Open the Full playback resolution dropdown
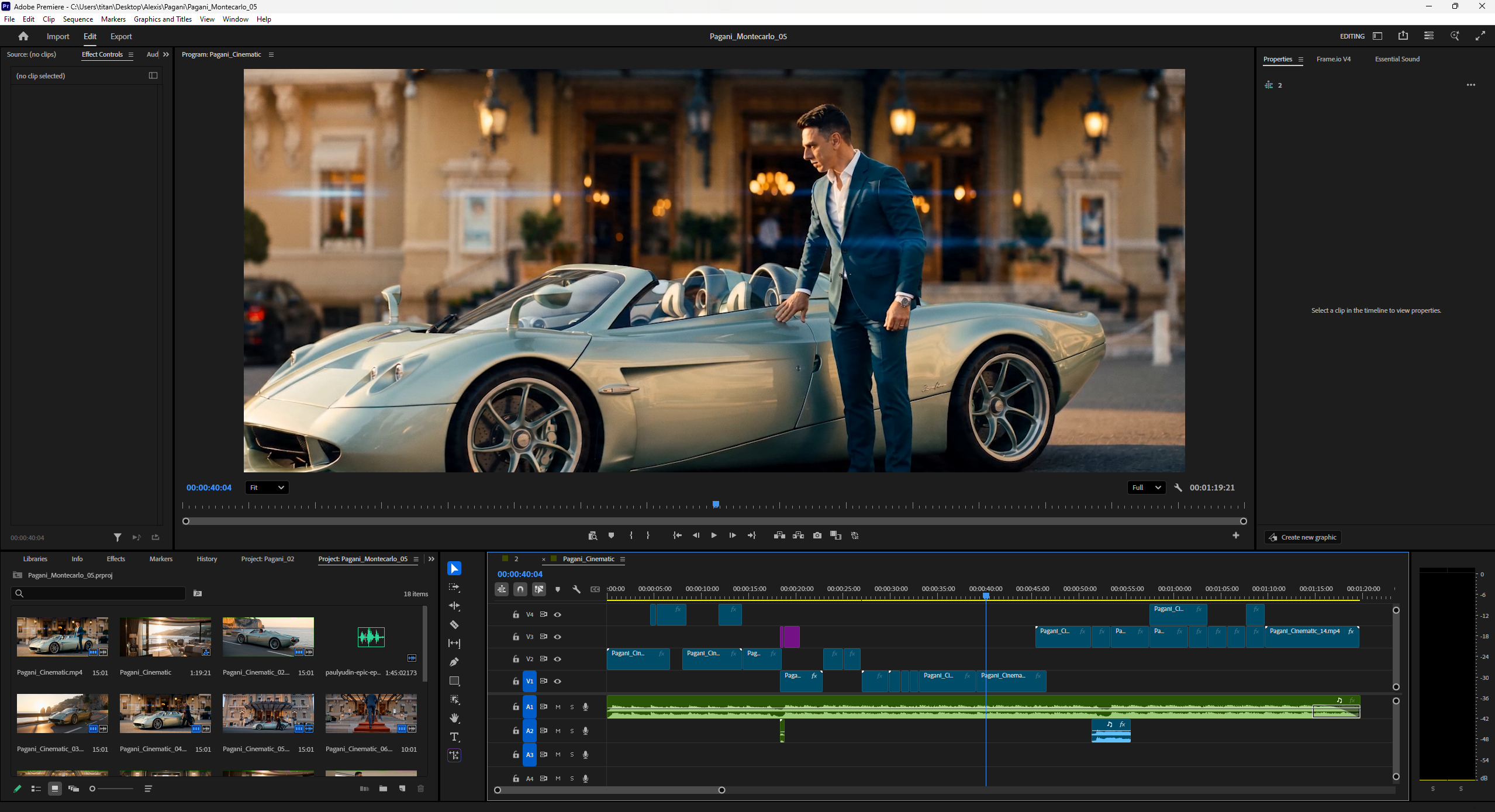Viewport: 1495px width, 812px height. pyautogui.click(x=1146, y=488)
